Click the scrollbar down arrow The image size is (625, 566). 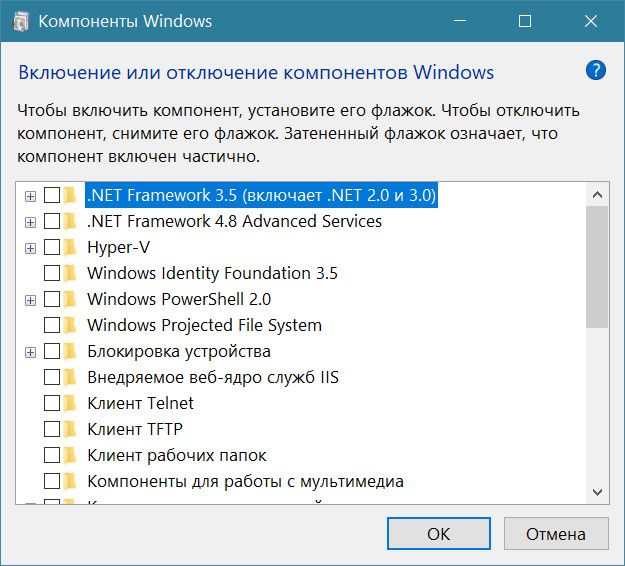click(597, 492)
